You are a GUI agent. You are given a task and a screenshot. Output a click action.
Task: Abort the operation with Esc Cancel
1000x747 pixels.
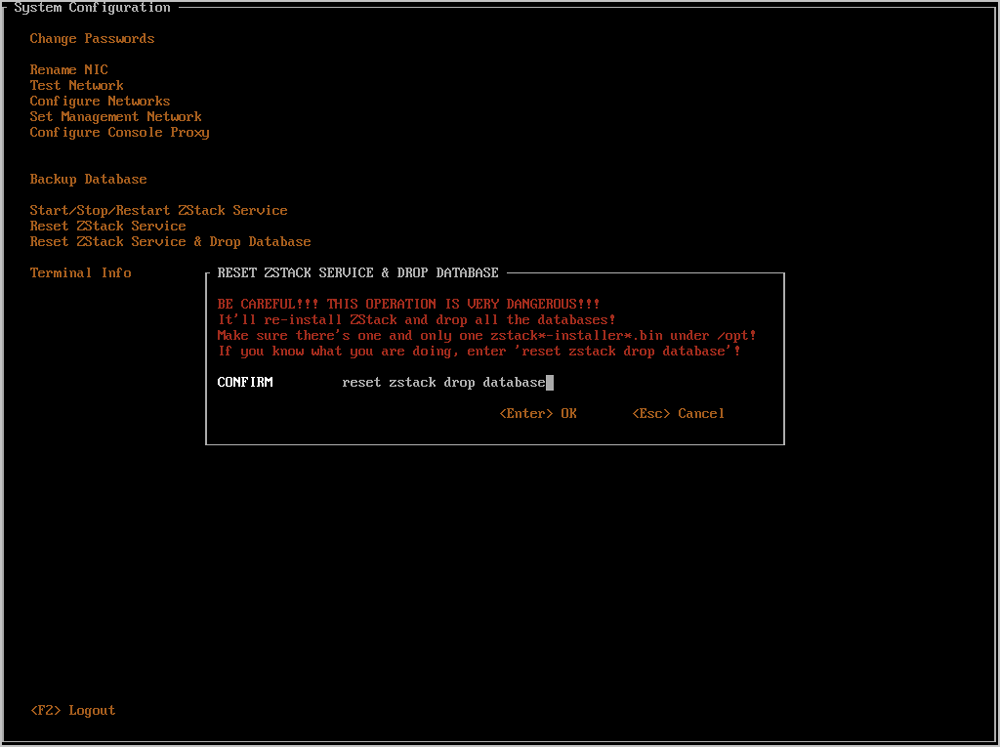(678, 414)
